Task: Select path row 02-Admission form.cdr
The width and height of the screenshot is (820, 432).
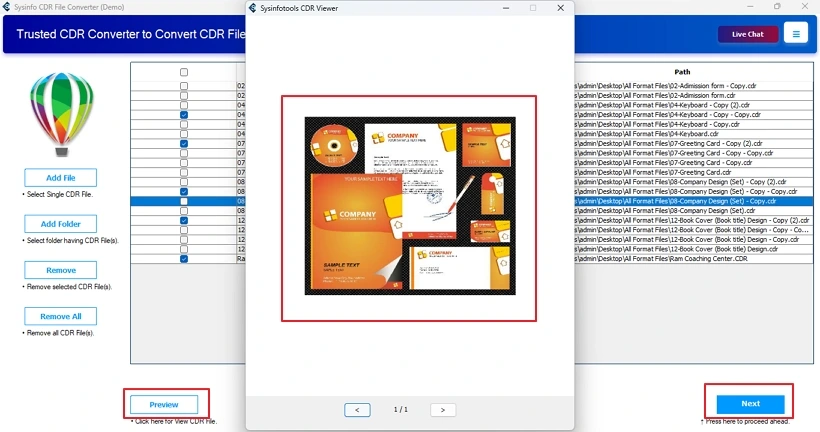Action: click(x=693, y=96)
